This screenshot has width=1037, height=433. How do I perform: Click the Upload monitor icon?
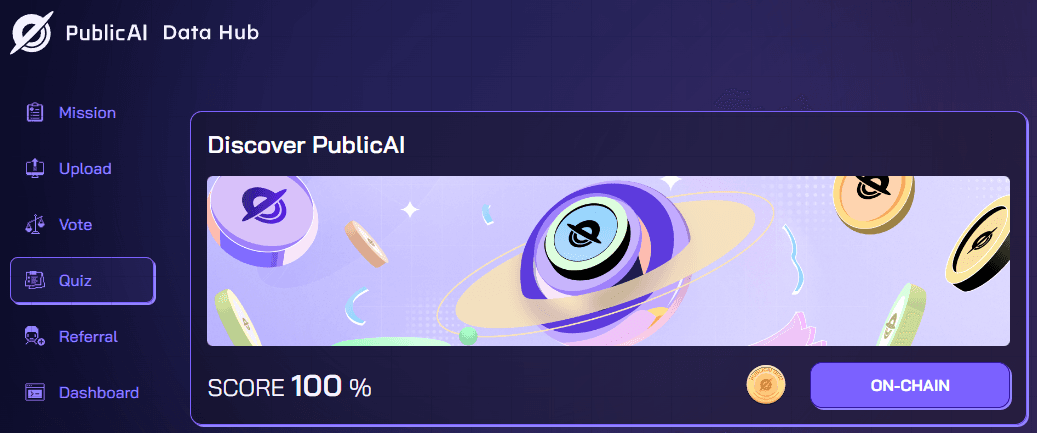pyautogui.click(x=34, y=169)
